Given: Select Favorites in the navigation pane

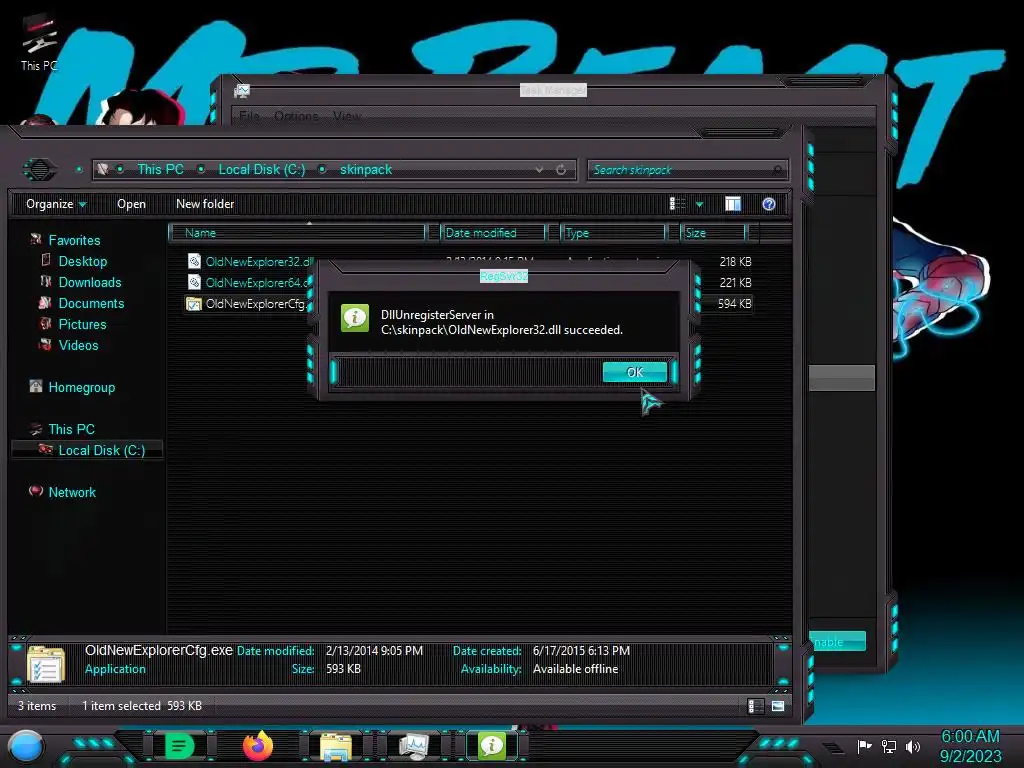Looking at the screenshot, I should 74,240.
